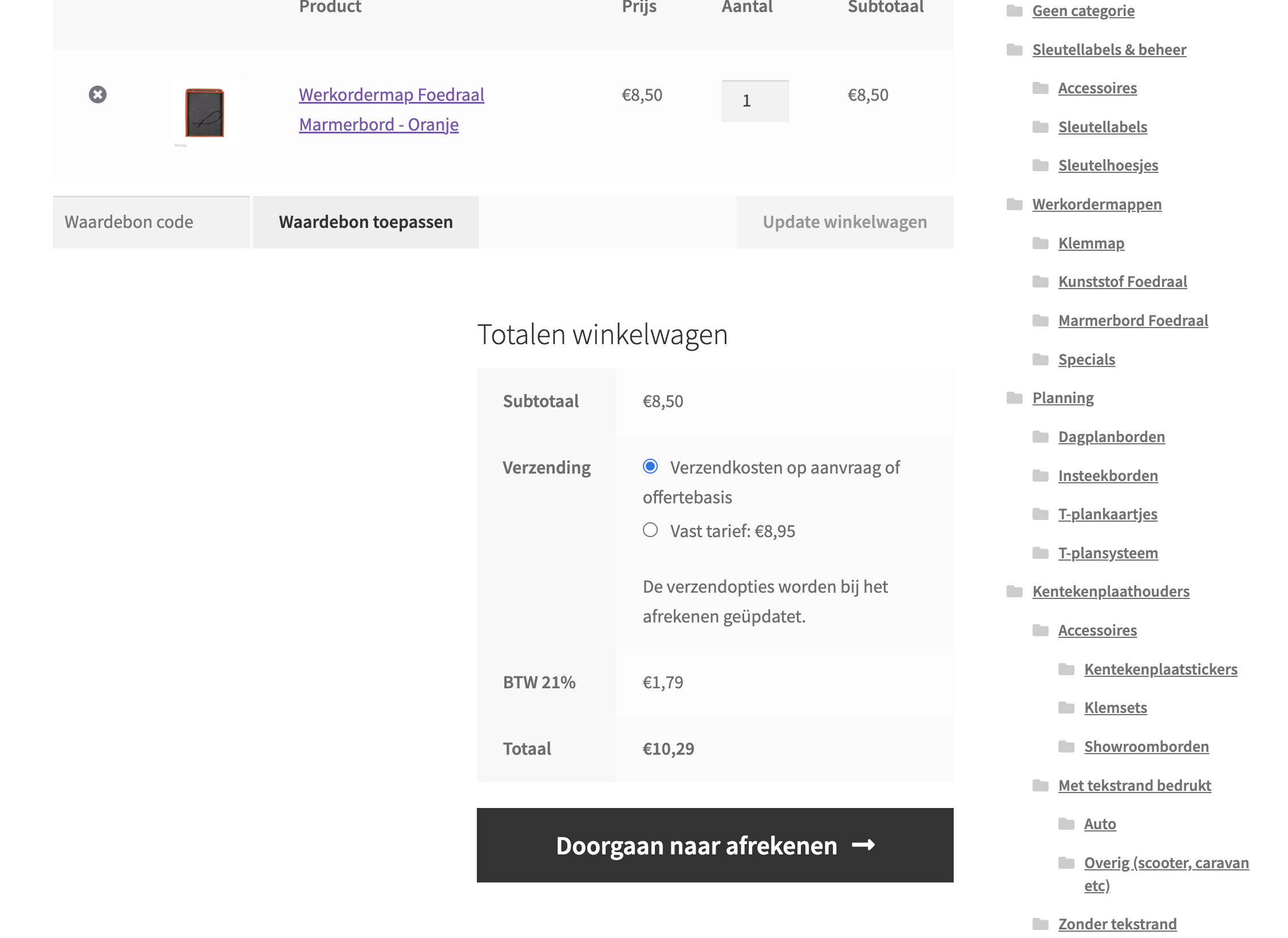Image resolution: width=1288 pixels, height=938 pixels.
Task: Click the quantity field showing 1
Action: [754, 101]
